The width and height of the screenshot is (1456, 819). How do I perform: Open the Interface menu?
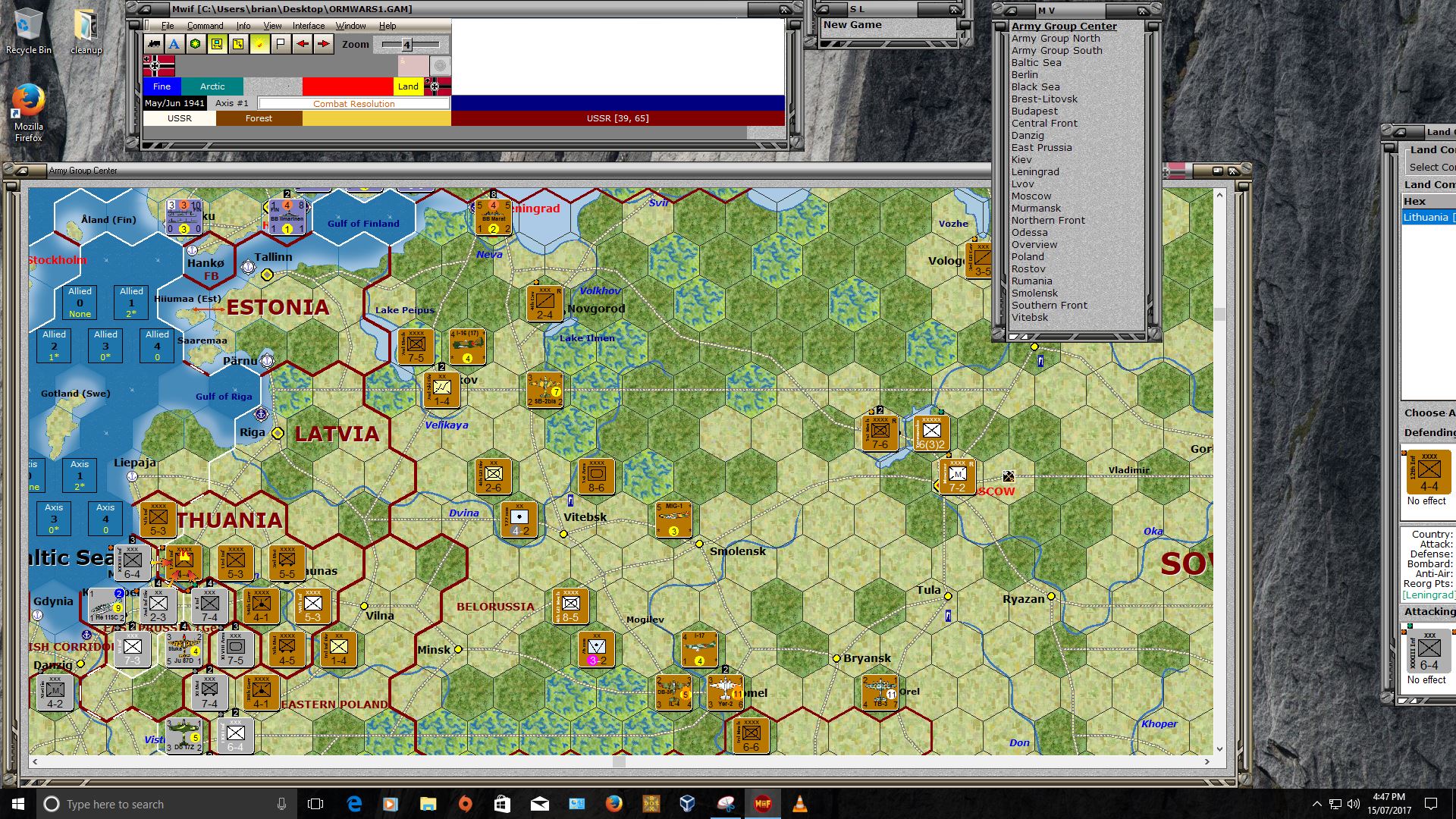(309, 26)
